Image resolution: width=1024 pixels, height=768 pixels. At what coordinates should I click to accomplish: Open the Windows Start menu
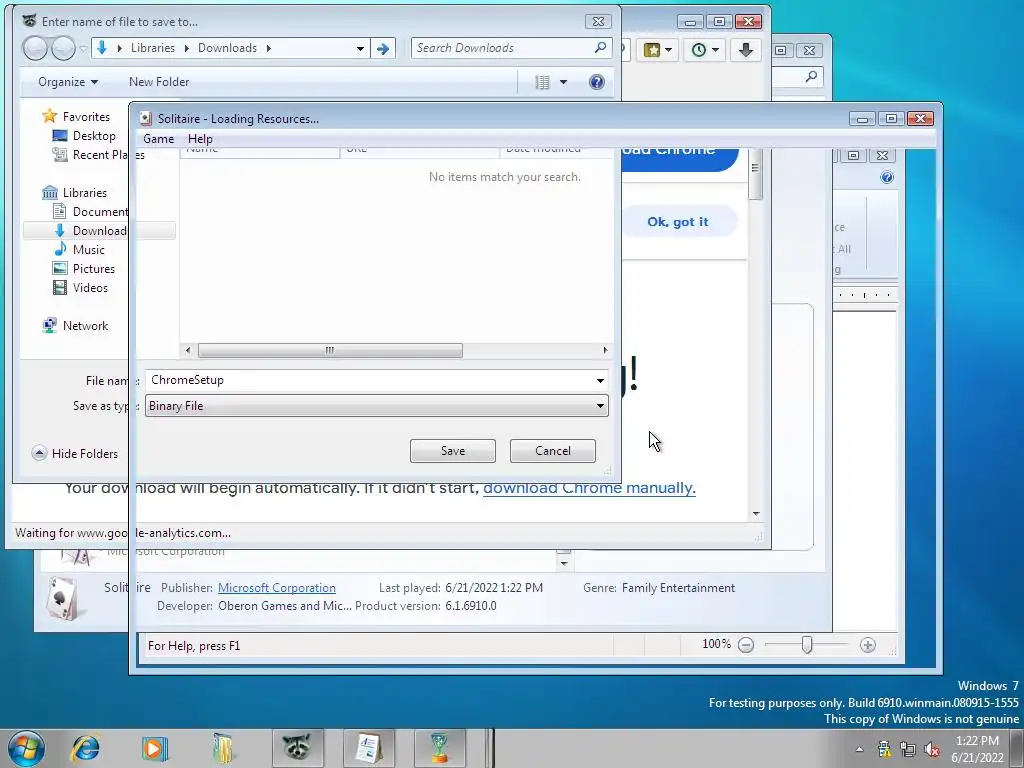click(26, 748)
